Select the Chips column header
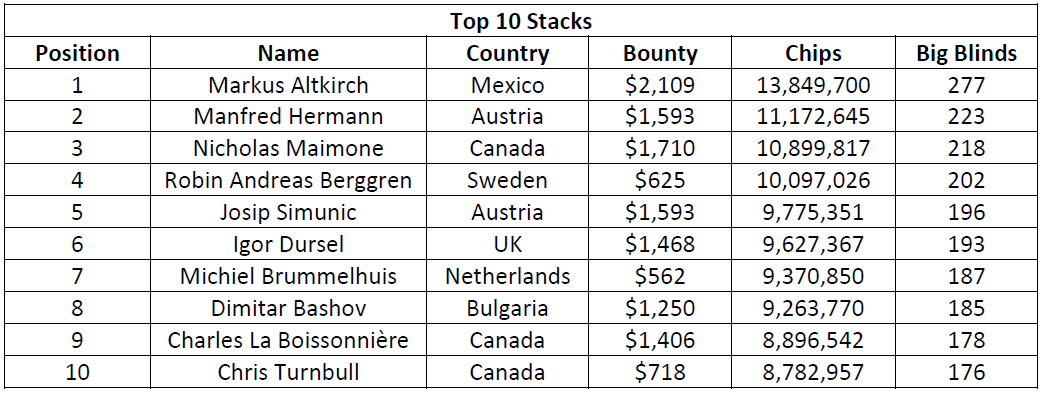1044x394 pixels. [x=813, y=53]
